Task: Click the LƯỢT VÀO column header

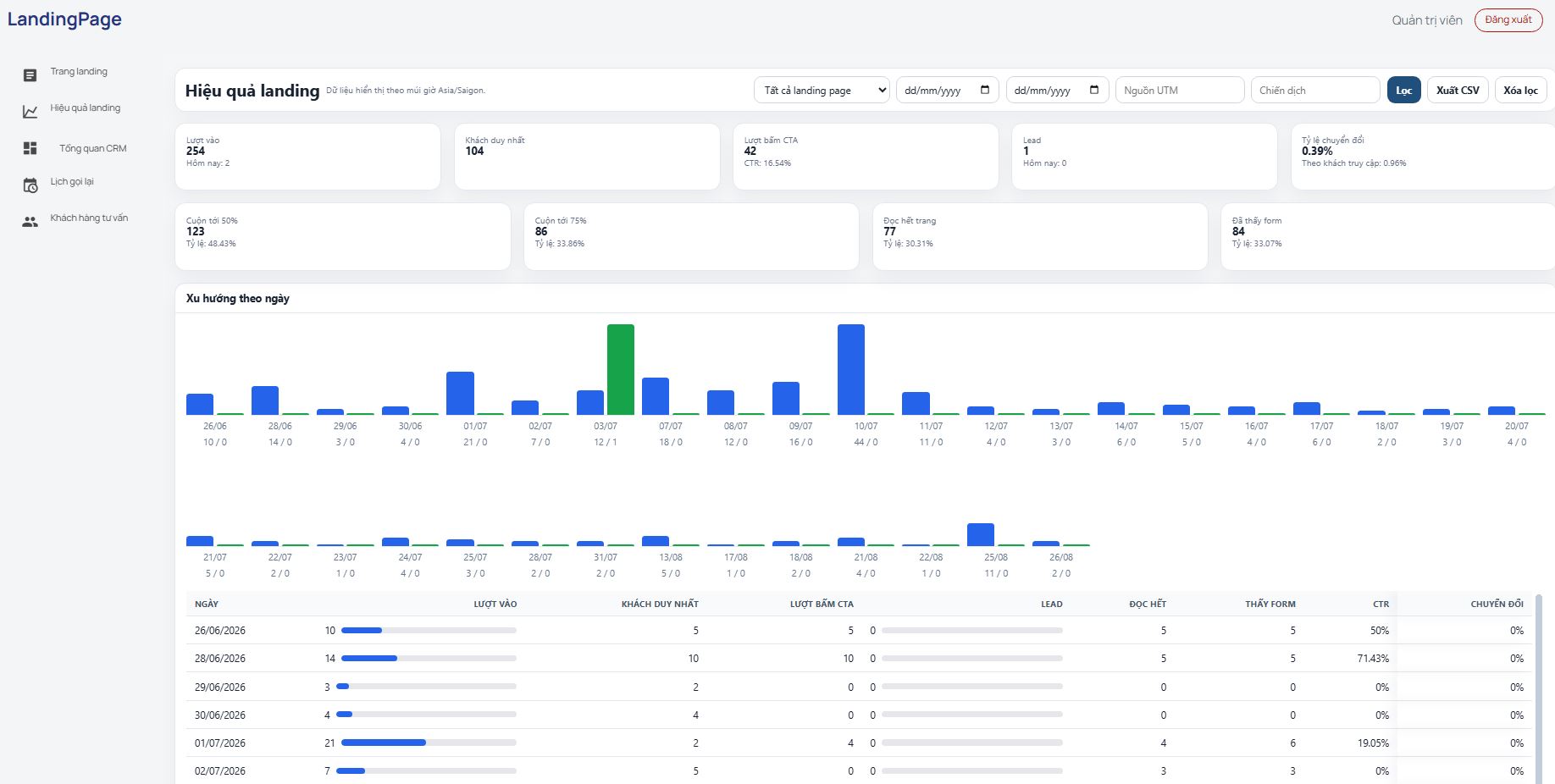Action: point(495,604)
